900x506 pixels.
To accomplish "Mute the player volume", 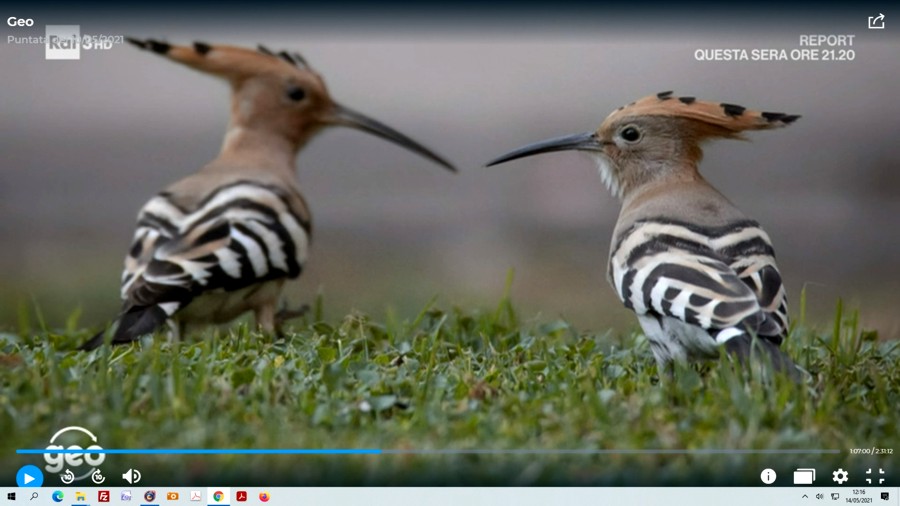I will tap(131, 477).
